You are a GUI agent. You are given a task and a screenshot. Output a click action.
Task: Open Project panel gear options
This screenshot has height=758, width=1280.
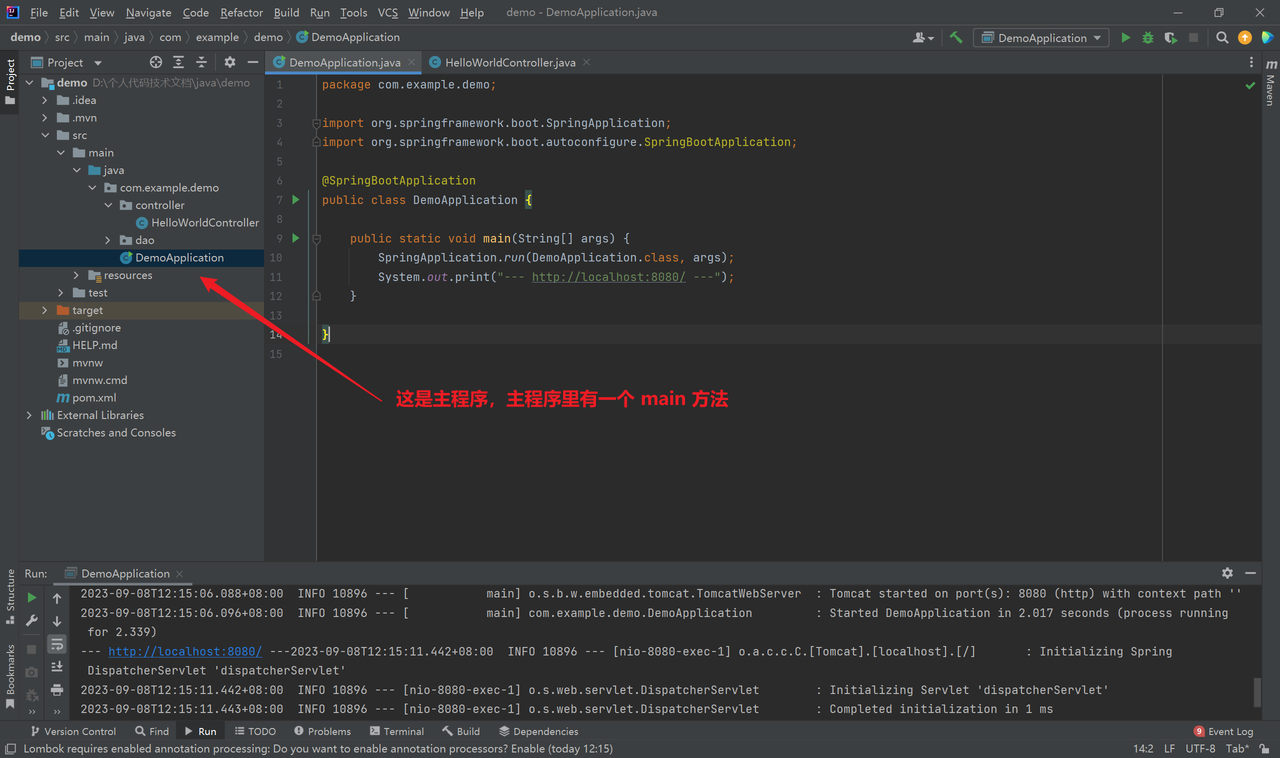pyautogui.click(x=230, y=62)
